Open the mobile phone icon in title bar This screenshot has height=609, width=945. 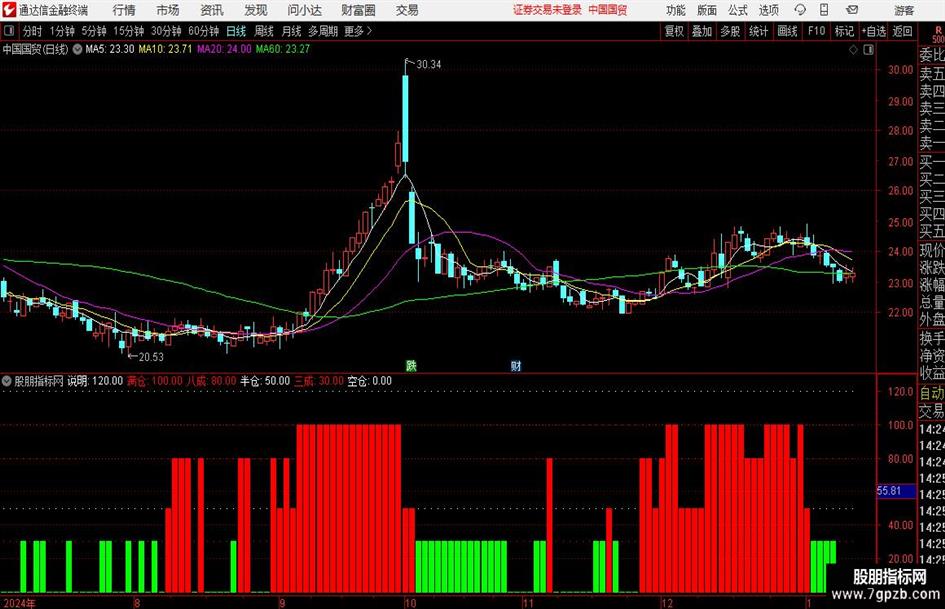(824, 10)
